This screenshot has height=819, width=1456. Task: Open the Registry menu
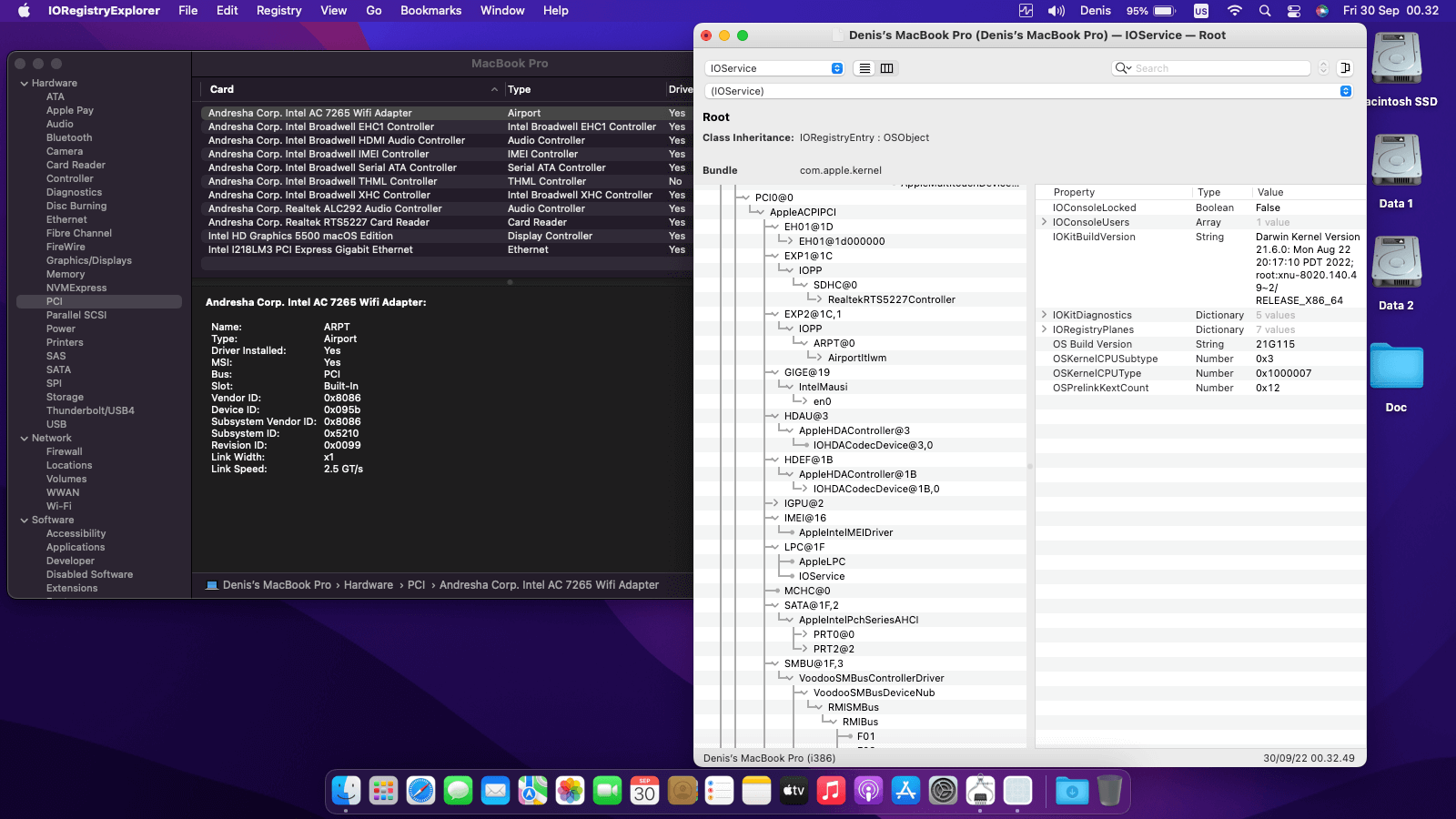coord(278,11)
